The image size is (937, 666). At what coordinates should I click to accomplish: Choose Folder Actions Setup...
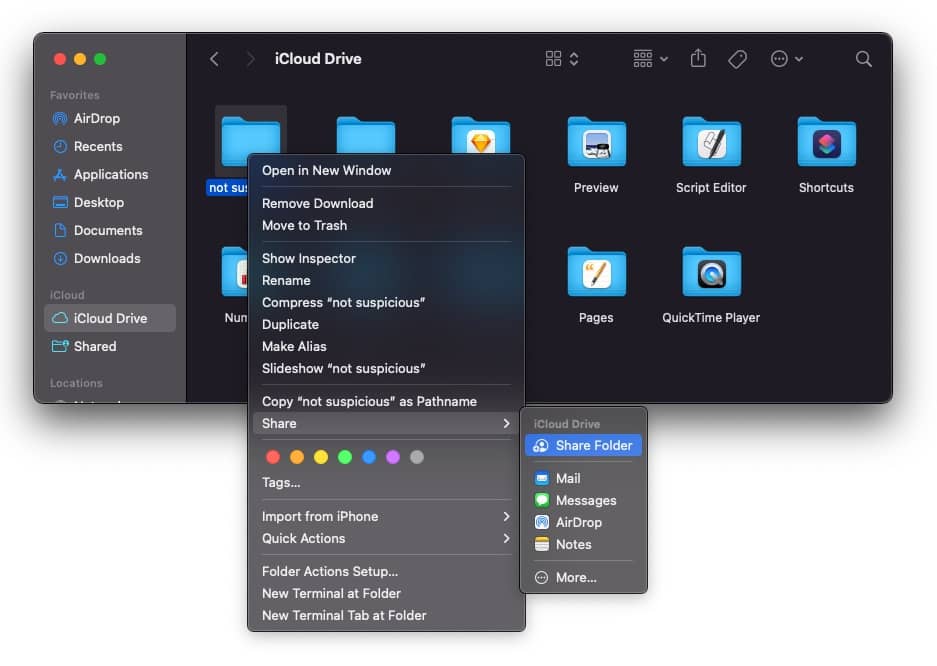coord(386,572)
